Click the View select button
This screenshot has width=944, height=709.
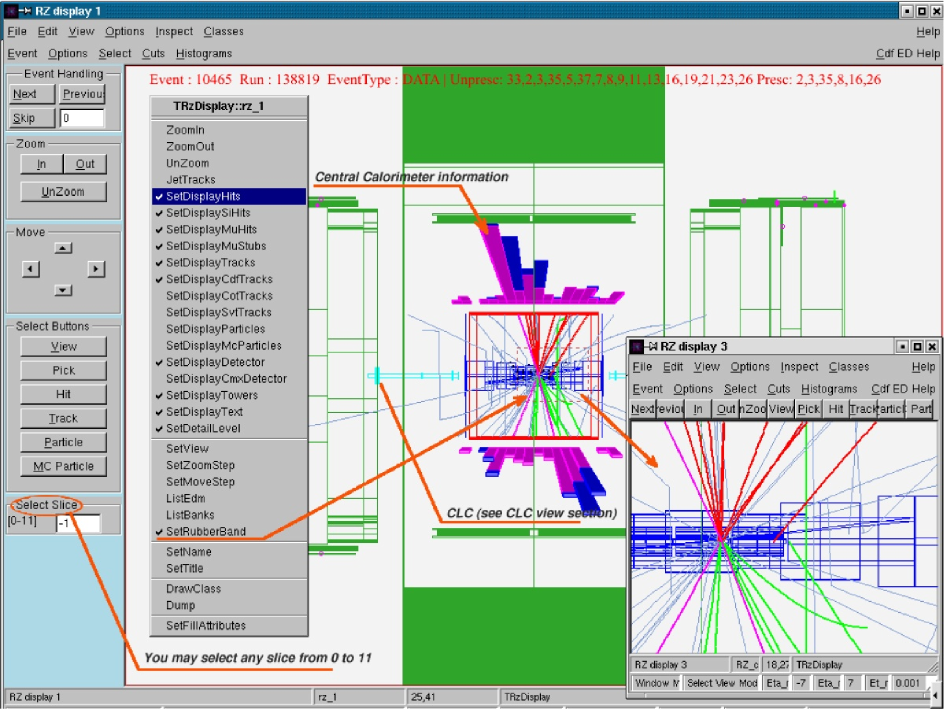(63, 347)
